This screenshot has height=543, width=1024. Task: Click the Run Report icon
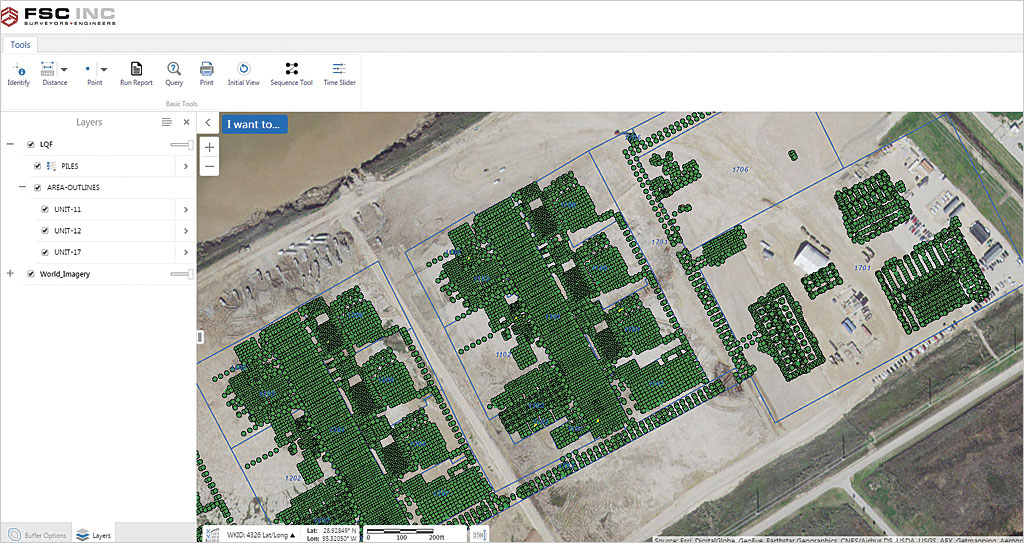136,69
